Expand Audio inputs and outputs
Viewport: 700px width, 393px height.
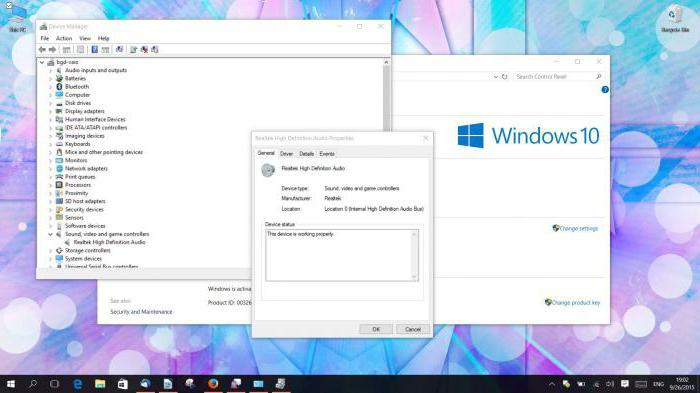pyautogui.click(x=50, y=71)
